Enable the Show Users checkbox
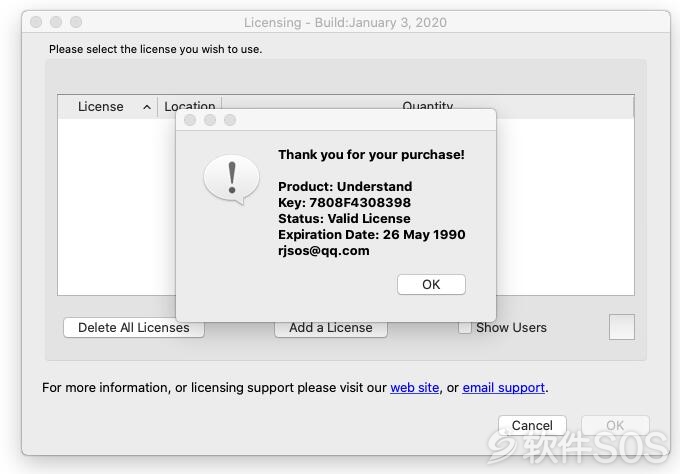Image resolution: width=680 pixels, height=474 pixels. tap(464, 327)
